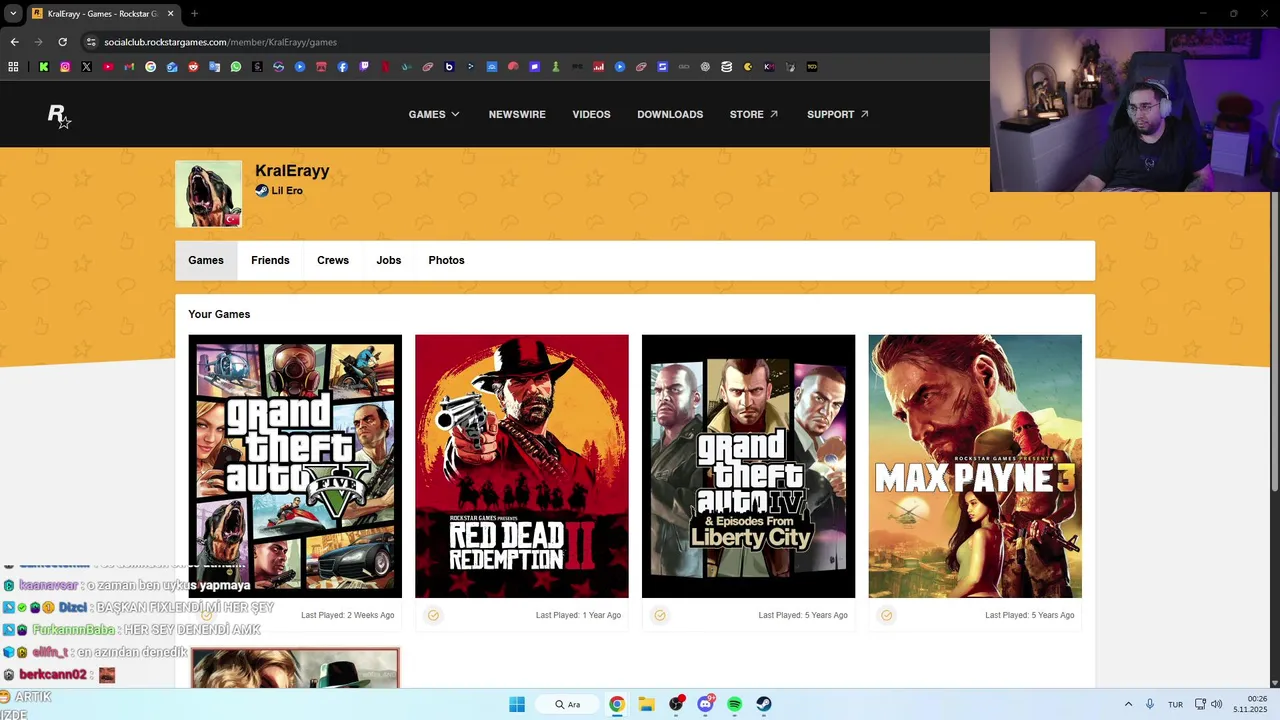Open Steam from the taskbar

click(x=764, y=704)
